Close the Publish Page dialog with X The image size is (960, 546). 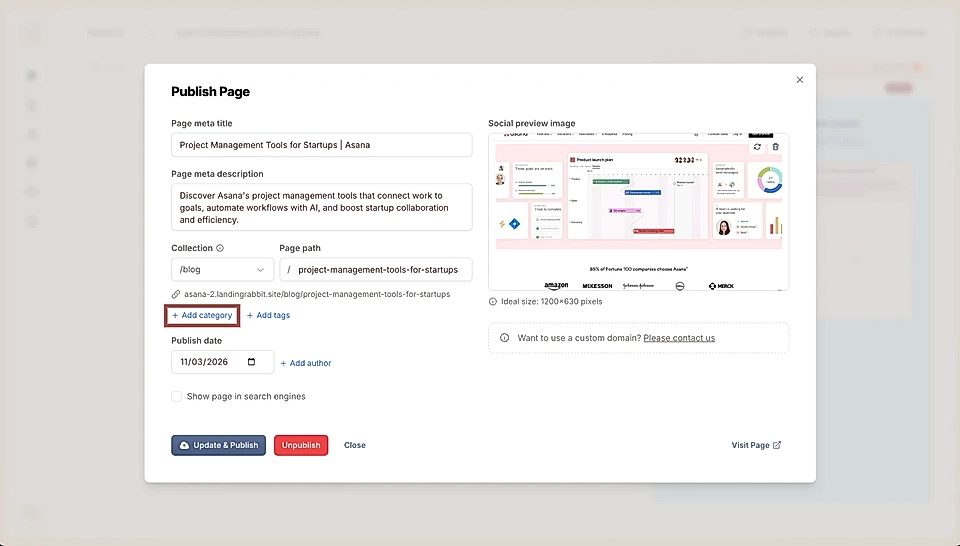(800, 80)
